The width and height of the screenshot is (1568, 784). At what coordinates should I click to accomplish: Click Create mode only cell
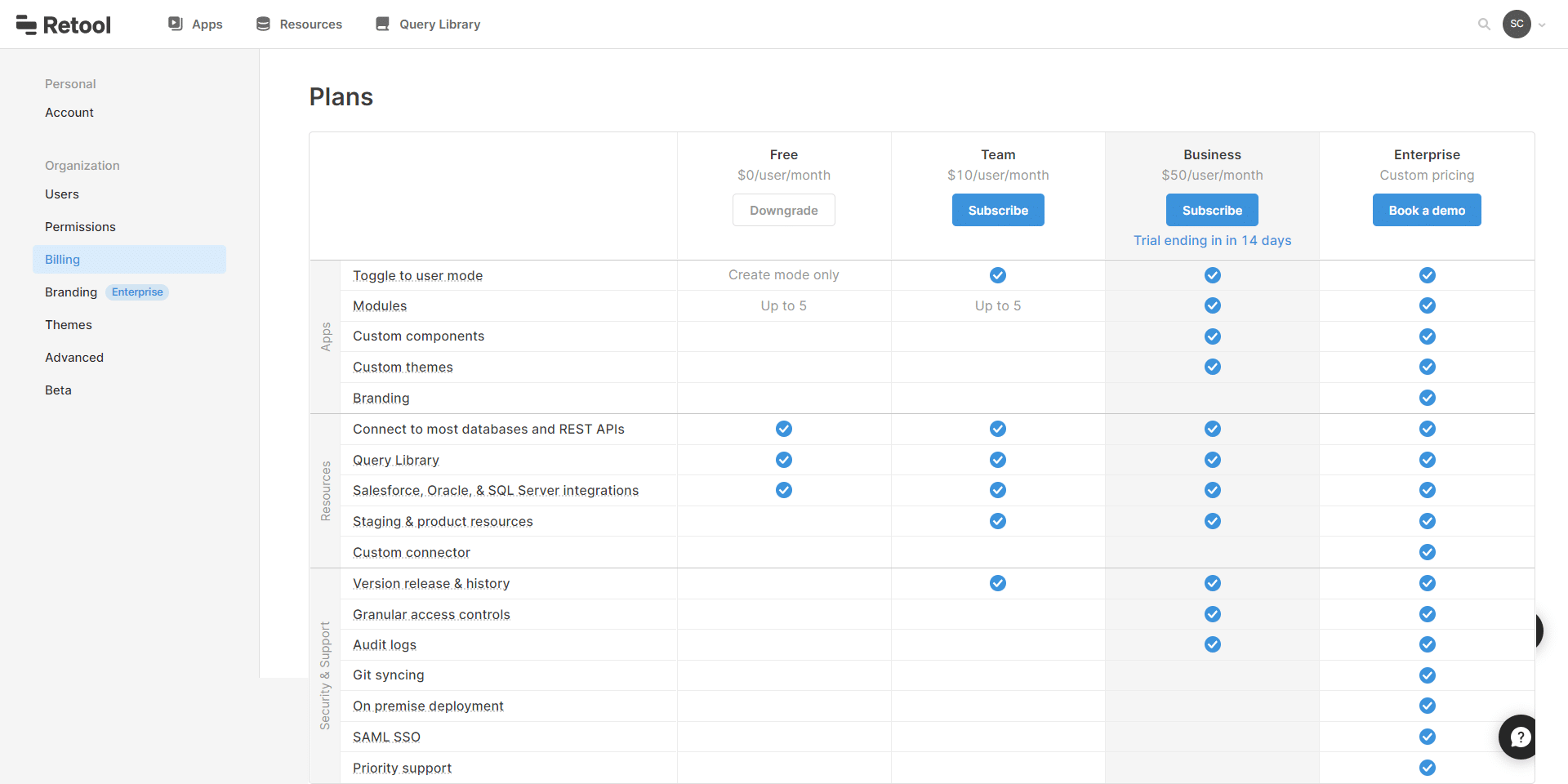coord(784,275)
